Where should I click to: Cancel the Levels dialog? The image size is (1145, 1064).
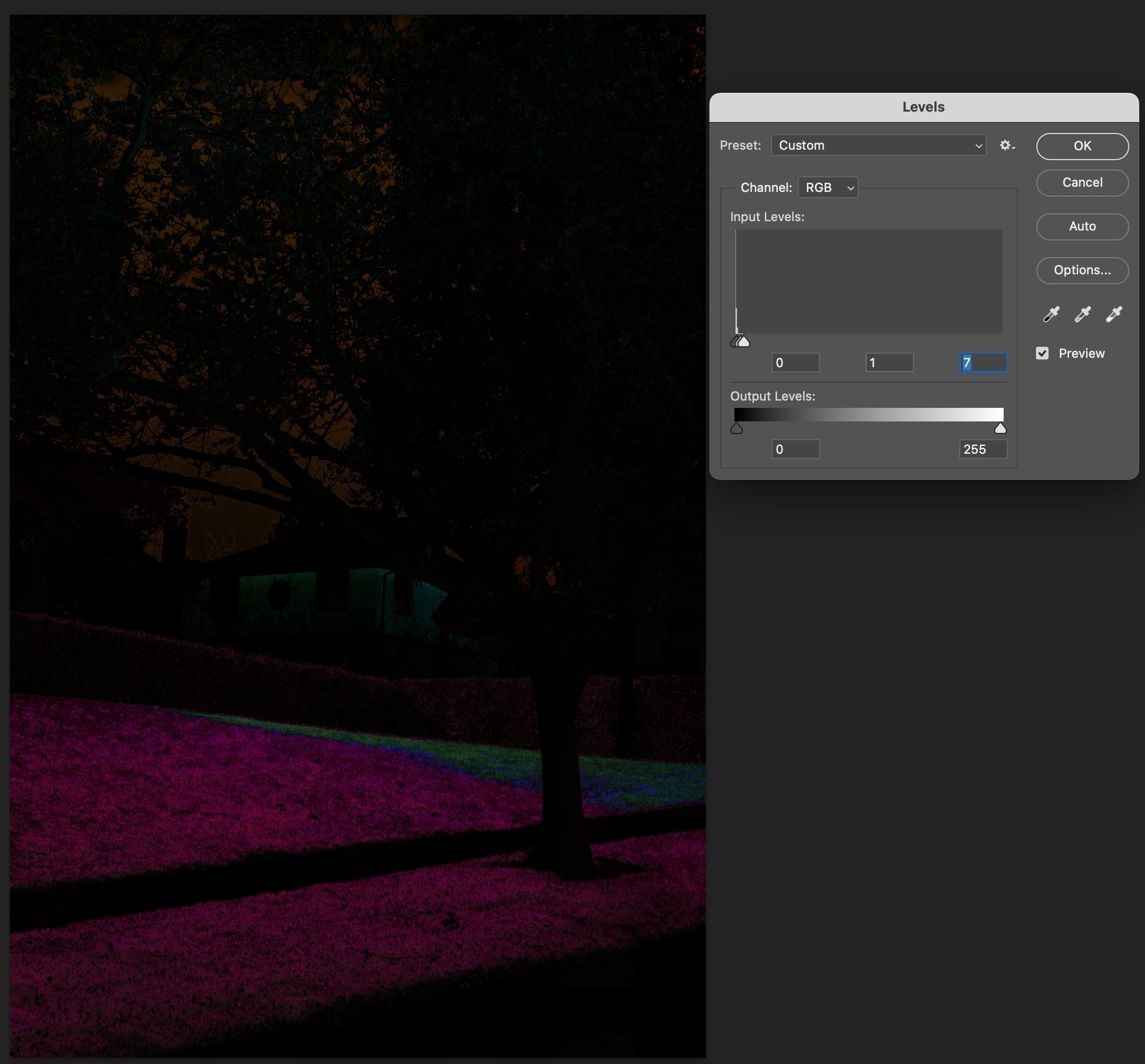1082,183
